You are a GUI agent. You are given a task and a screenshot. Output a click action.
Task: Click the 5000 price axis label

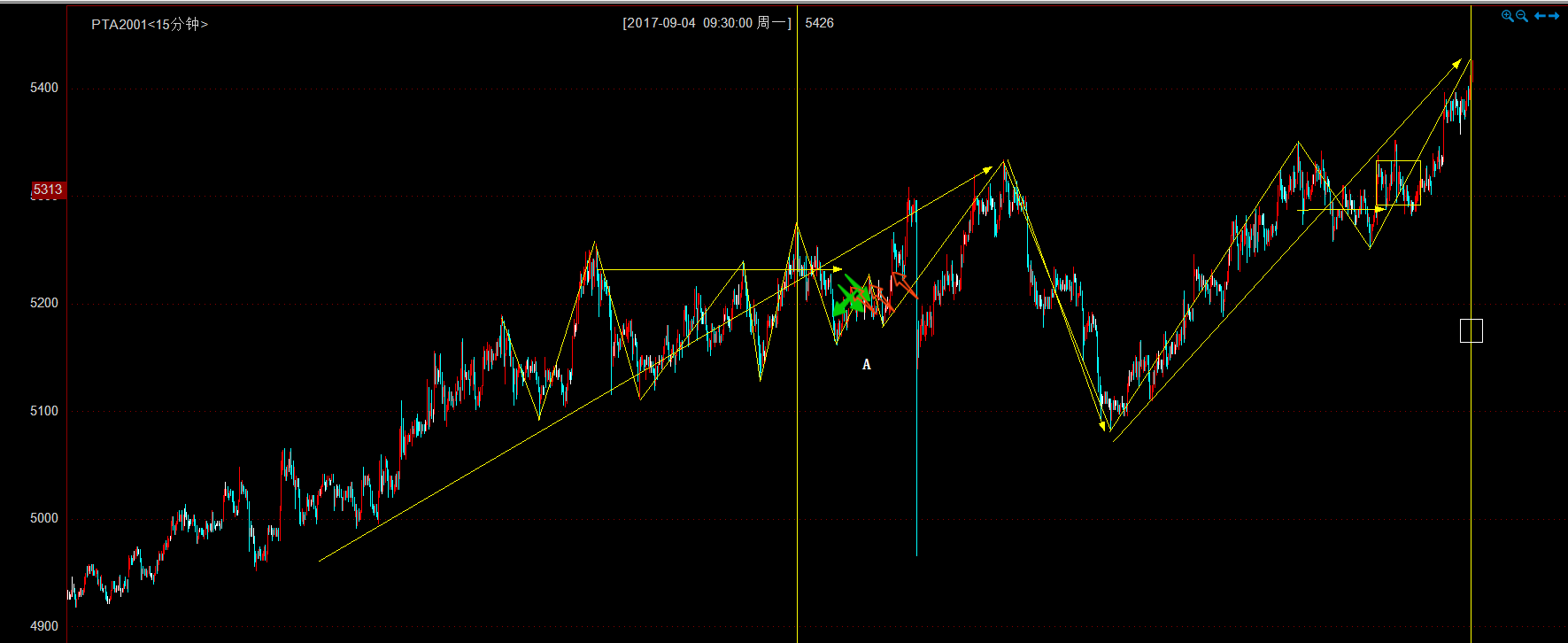coord(44,518)
